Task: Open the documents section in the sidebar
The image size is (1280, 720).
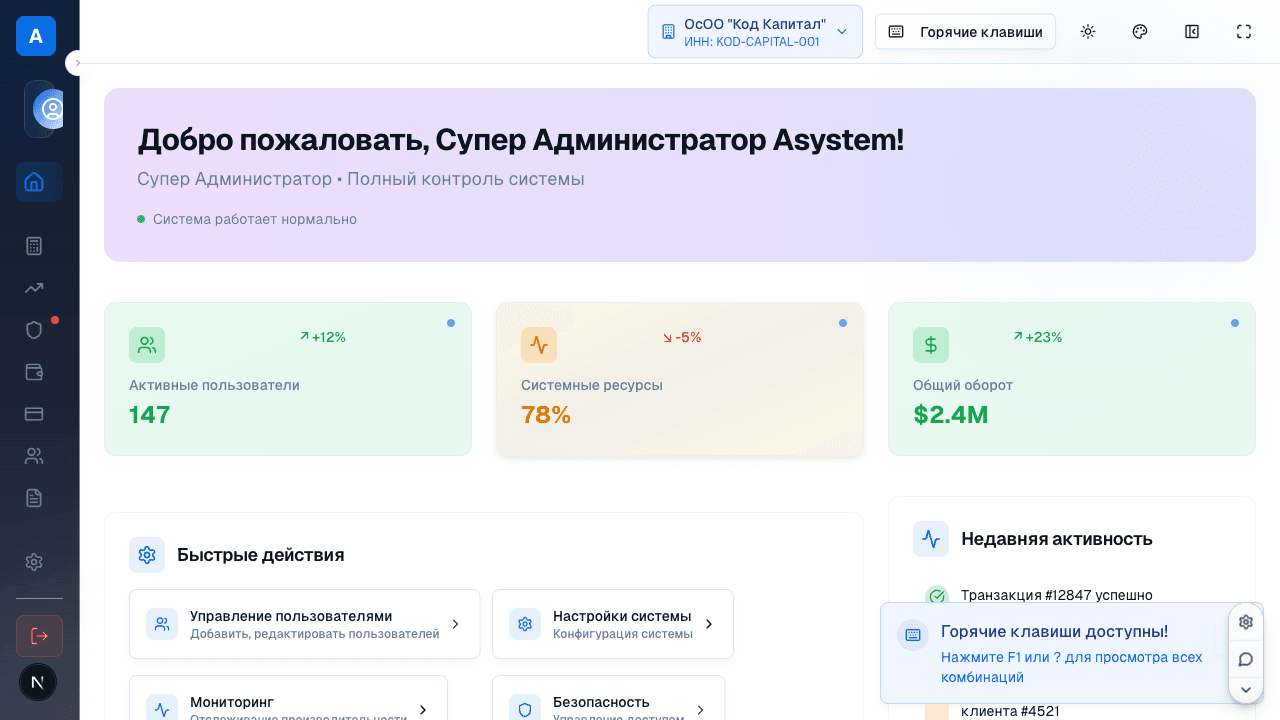Action: 34,497
